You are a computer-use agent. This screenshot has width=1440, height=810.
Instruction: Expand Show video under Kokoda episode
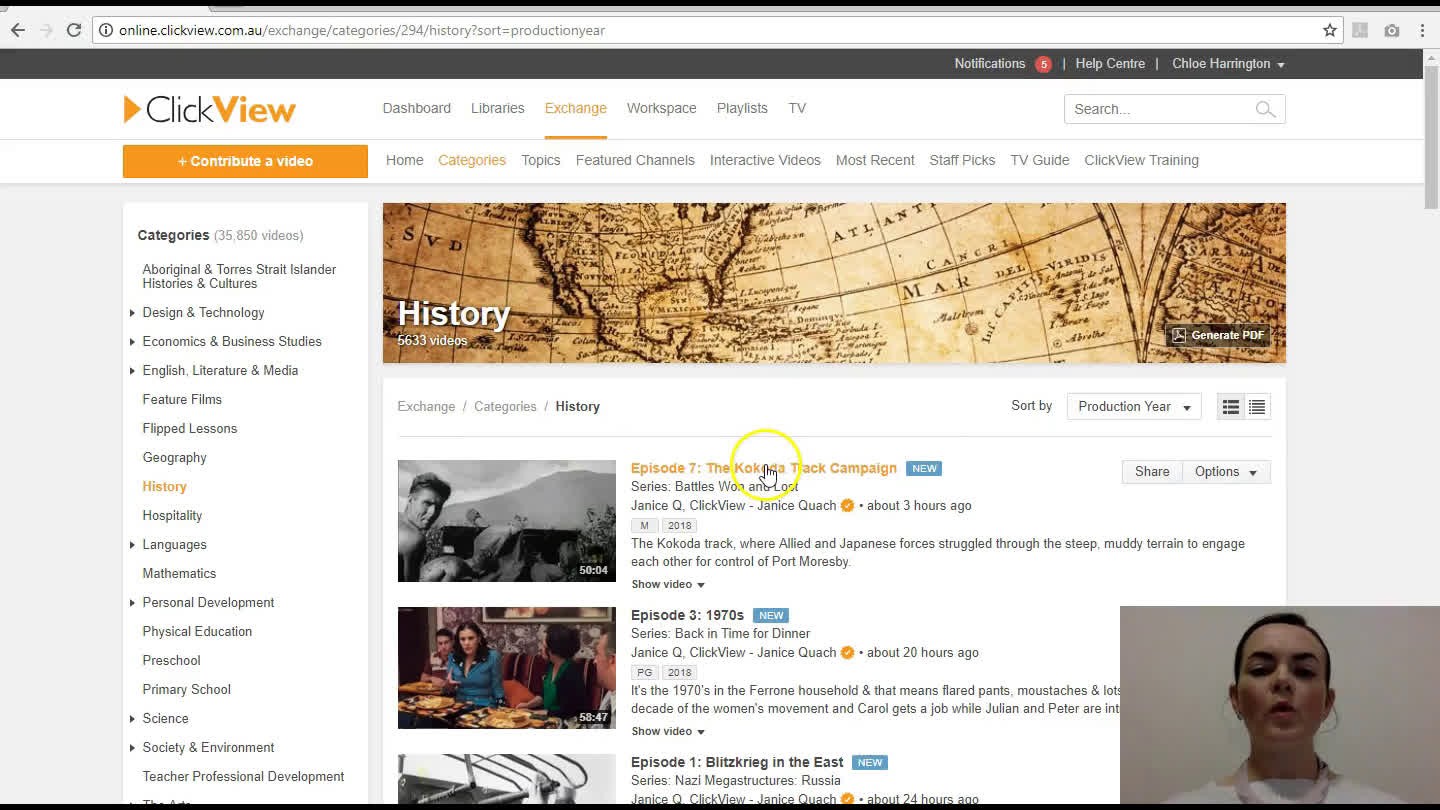point(668,584)
